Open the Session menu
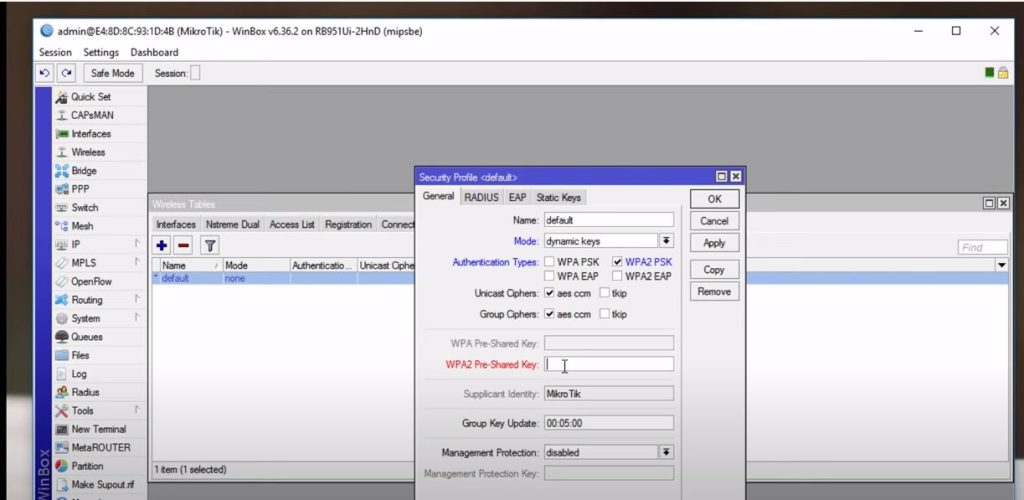 click(56, 52)
